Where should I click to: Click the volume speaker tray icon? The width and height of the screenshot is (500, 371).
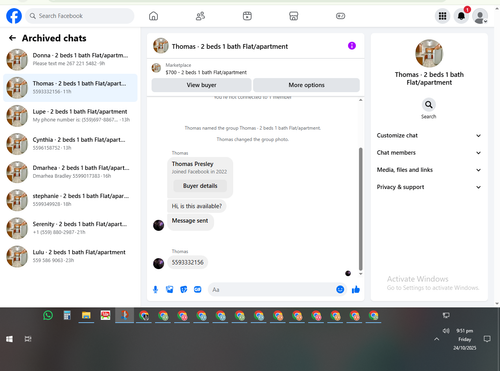click(446, 331)
